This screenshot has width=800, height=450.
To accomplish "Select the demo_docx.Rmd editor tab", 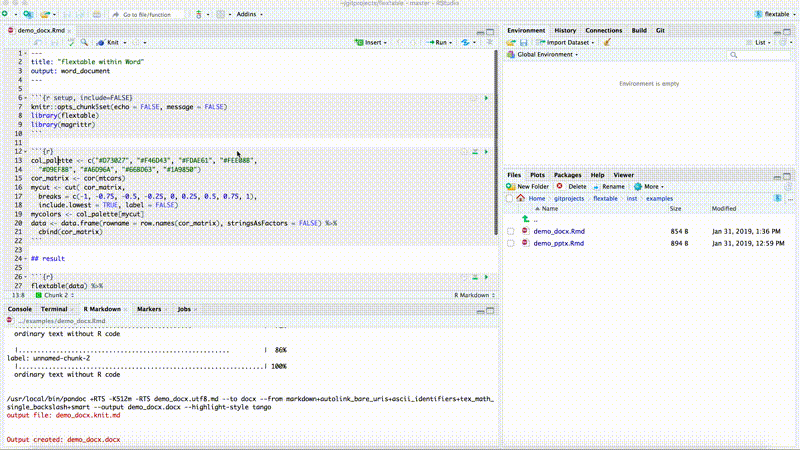I will [x=41, y=31].
